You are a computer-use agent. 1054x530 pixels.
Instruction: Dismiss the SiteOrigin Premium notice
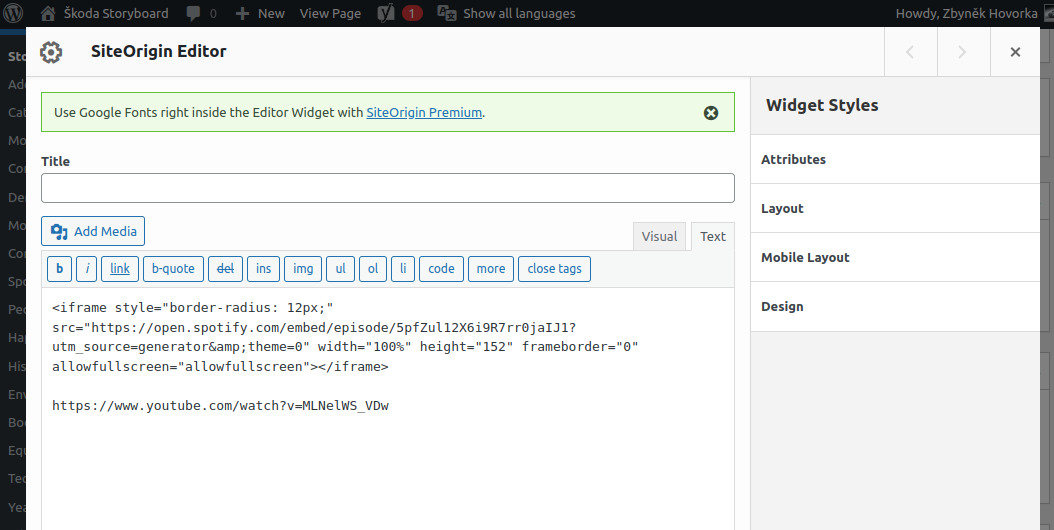pos(711,113)
